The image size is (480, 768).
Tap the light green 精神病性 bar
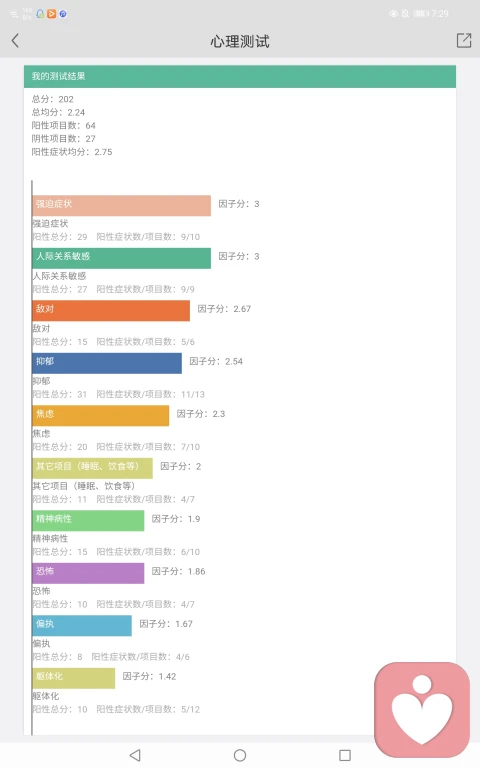tap(88, 520)
